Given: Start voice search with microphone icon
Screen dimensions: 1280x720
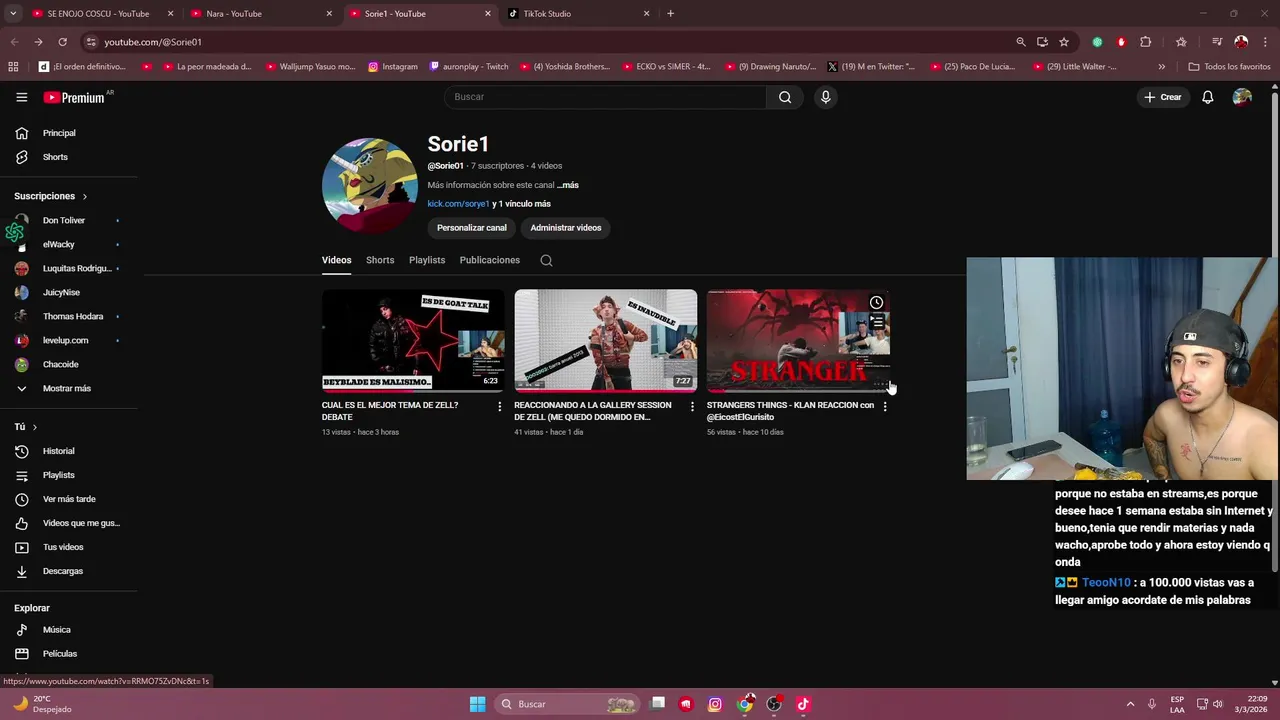Looking at the screenshot, I should (x=825, y=97).
